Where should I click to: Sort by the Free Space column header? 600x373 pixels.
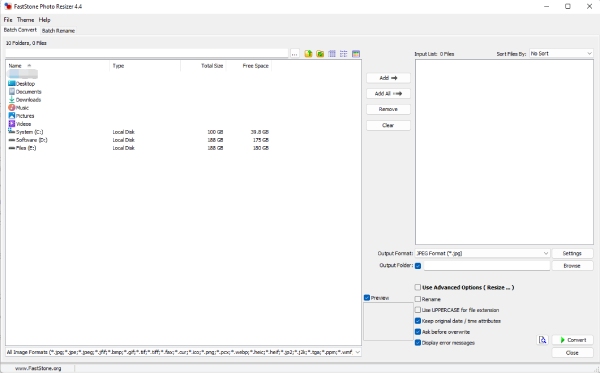pyautogui.click(x=249, y=66)
